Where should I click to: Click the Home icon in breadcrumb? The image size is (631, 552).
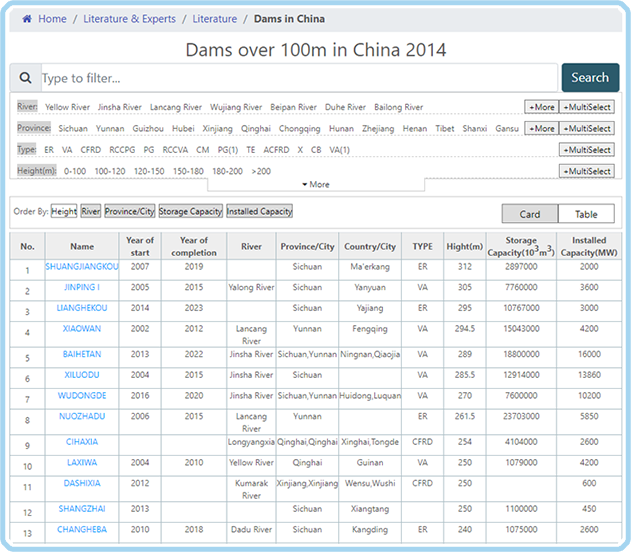click(x=27, y=19)
